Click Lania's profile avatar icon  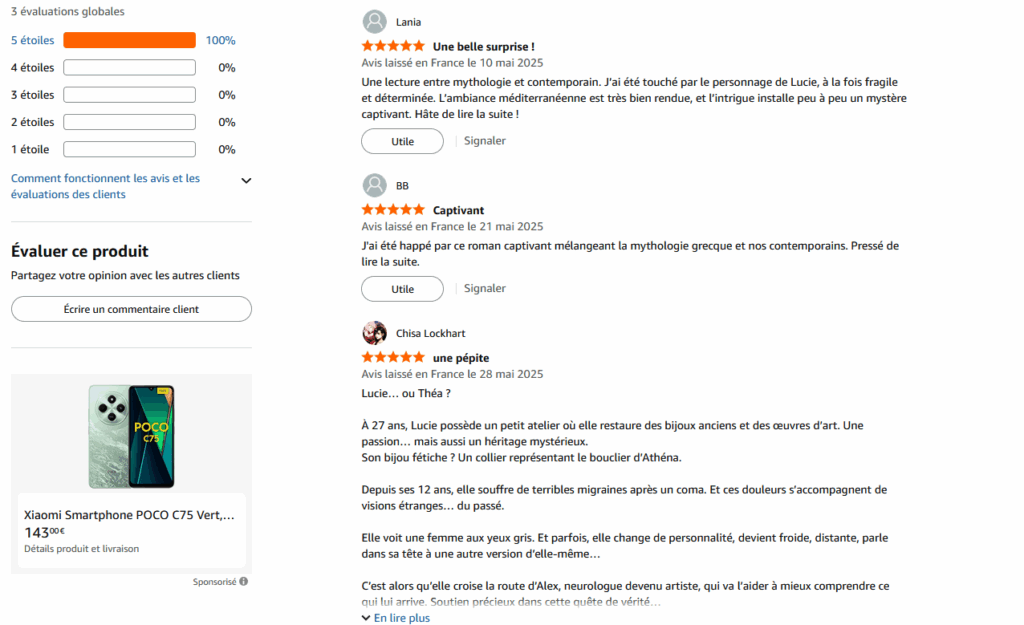click(374, 22)
